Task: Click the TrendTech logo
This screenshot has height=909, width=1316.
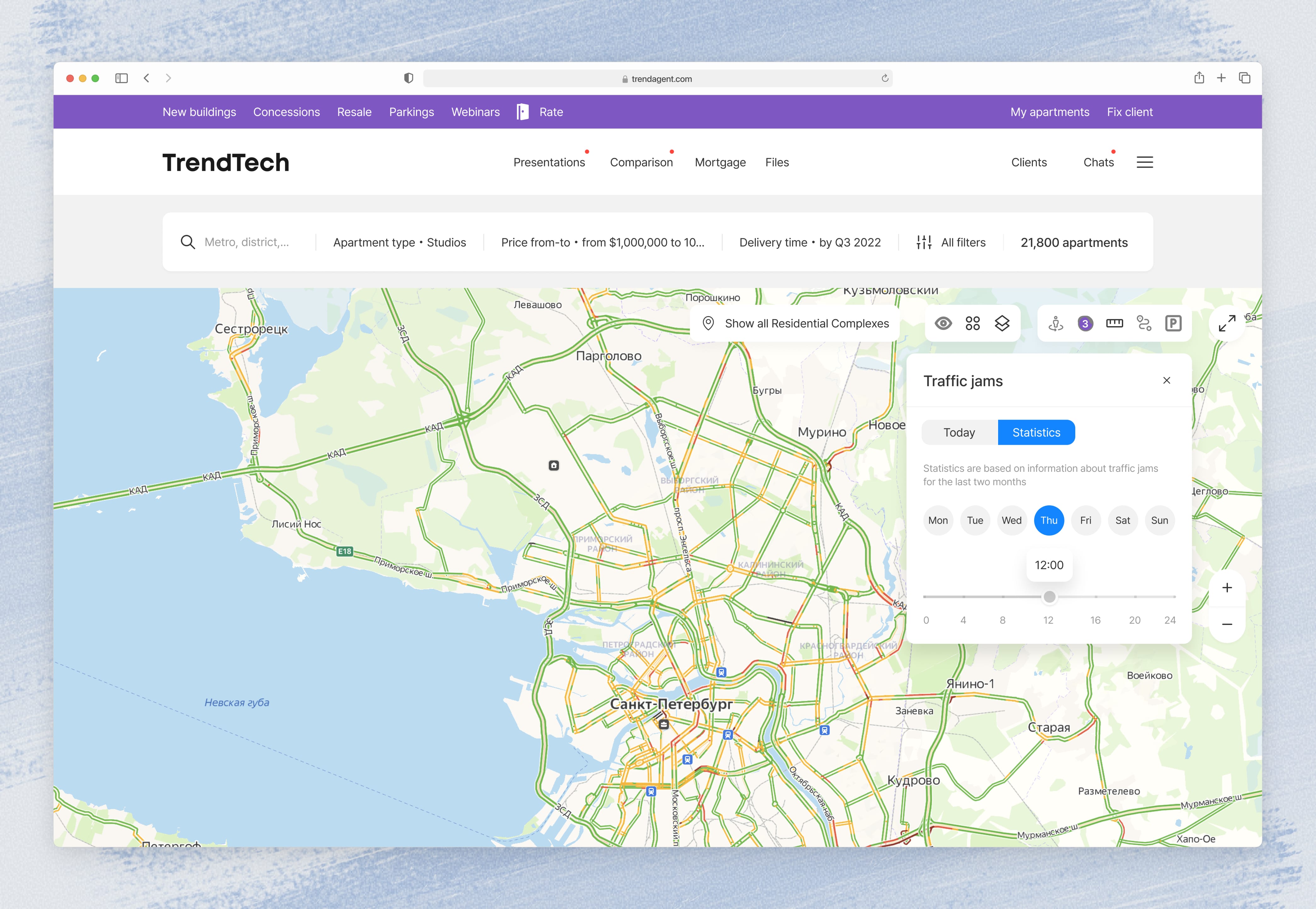Action: click(x=226, y=162)
